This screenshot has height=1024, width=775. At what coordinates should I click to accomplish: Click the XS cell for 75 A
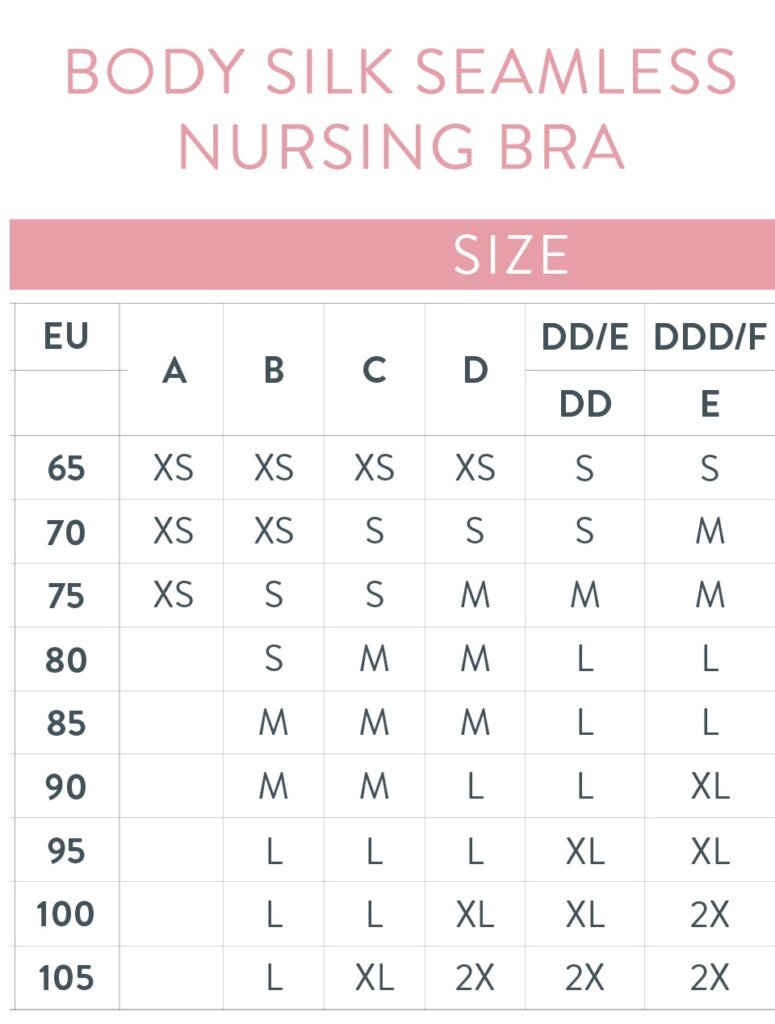click(174, 596)
